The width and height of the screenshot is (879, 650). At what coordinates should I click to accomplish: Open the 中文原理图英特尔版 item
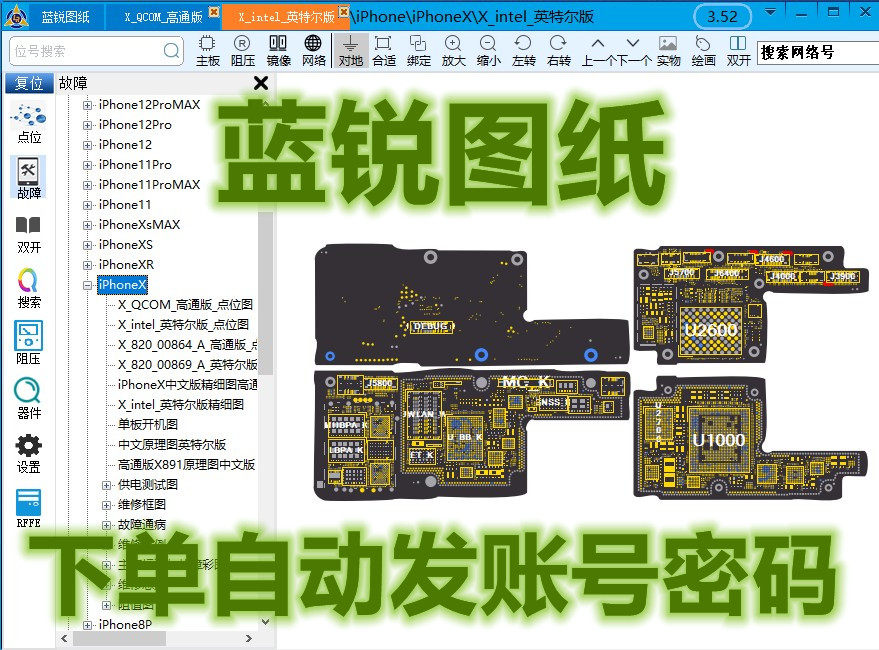point(172,445)
